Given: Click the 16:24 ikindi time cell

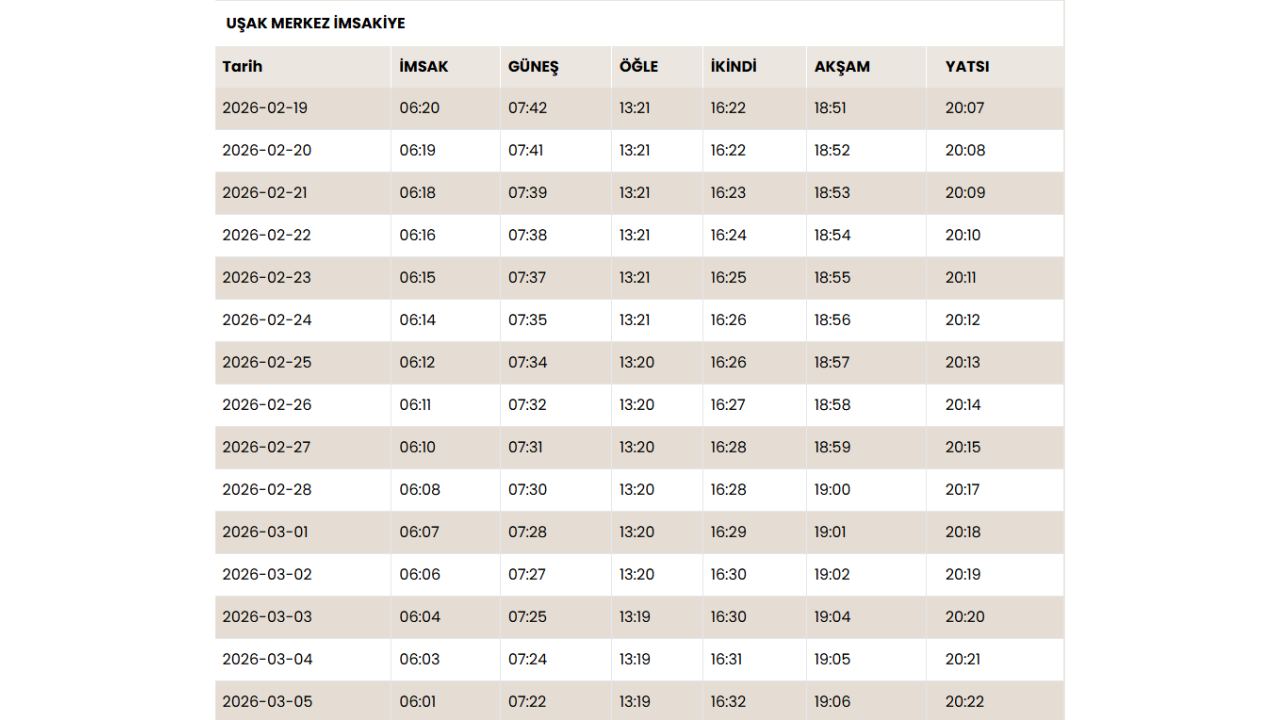Looking at the screenshot, I should coord(728,235).
